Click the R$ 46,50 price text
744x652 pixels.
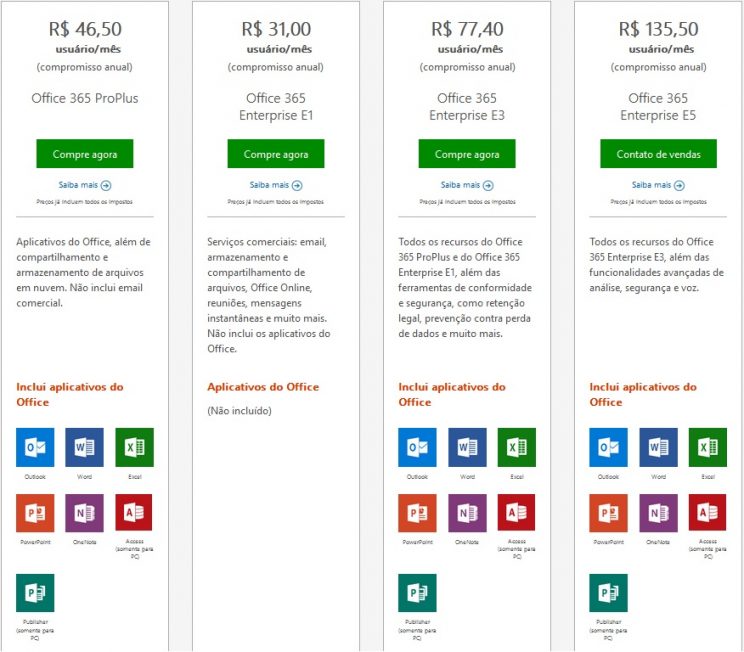pyautogui.click(x=85, y=29)
